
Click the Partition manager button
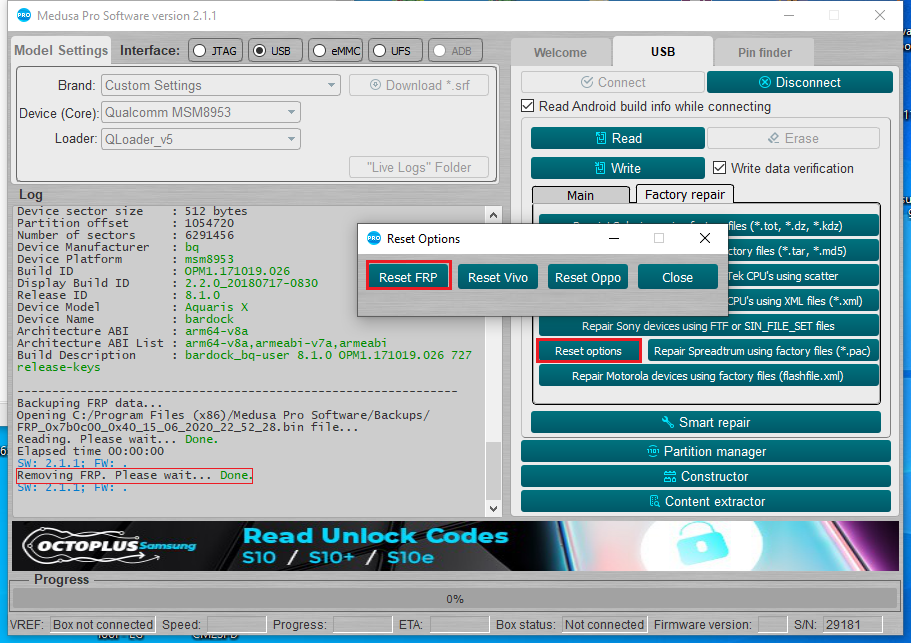[706, 451]
